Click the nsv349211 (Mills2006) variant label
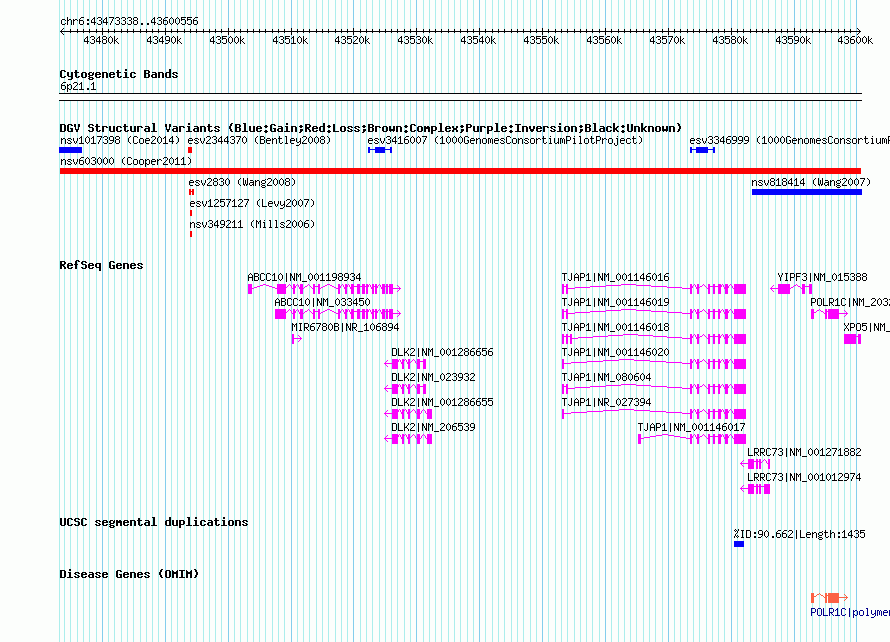This screenshot has height=642, width=890. click(x=252, y=224)
